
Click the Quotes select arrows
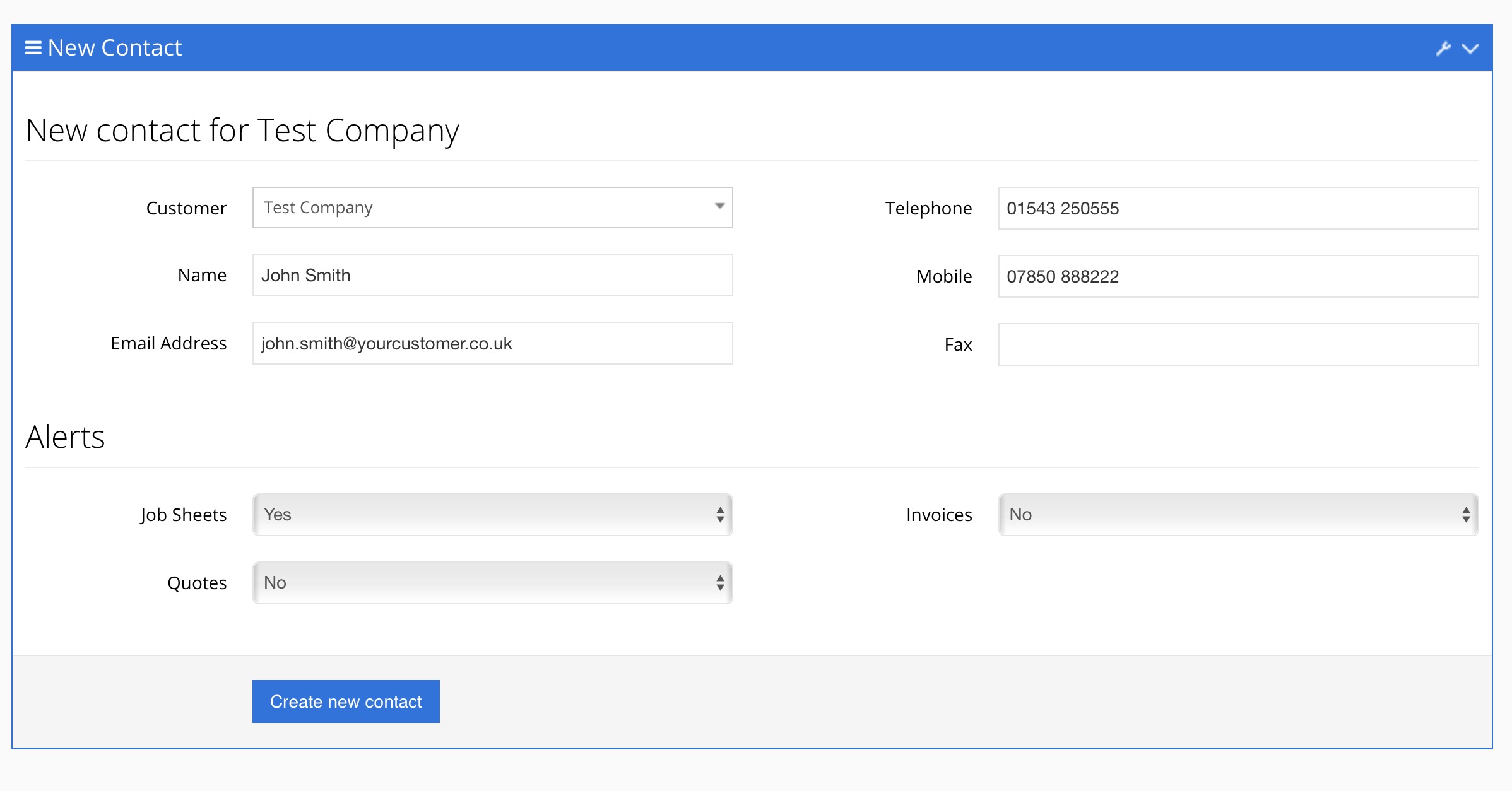coord(720,583)
